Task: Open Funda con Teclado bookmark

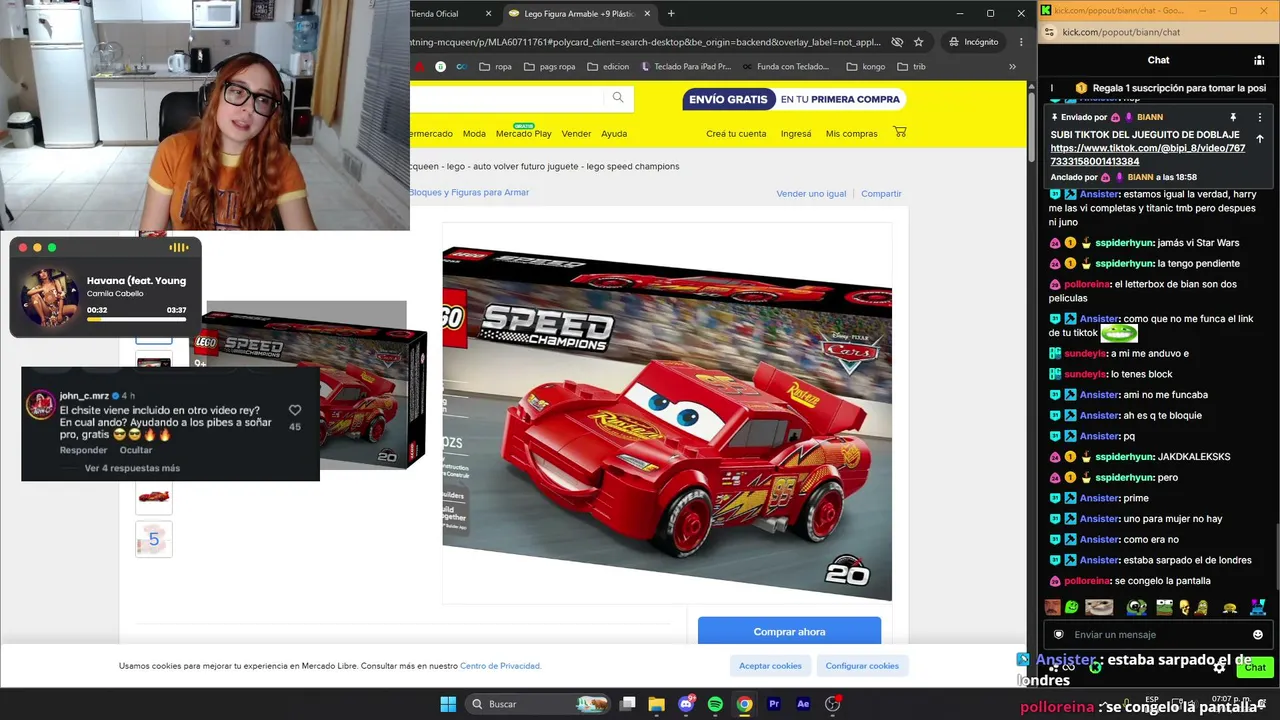Action: coord(786,67)
